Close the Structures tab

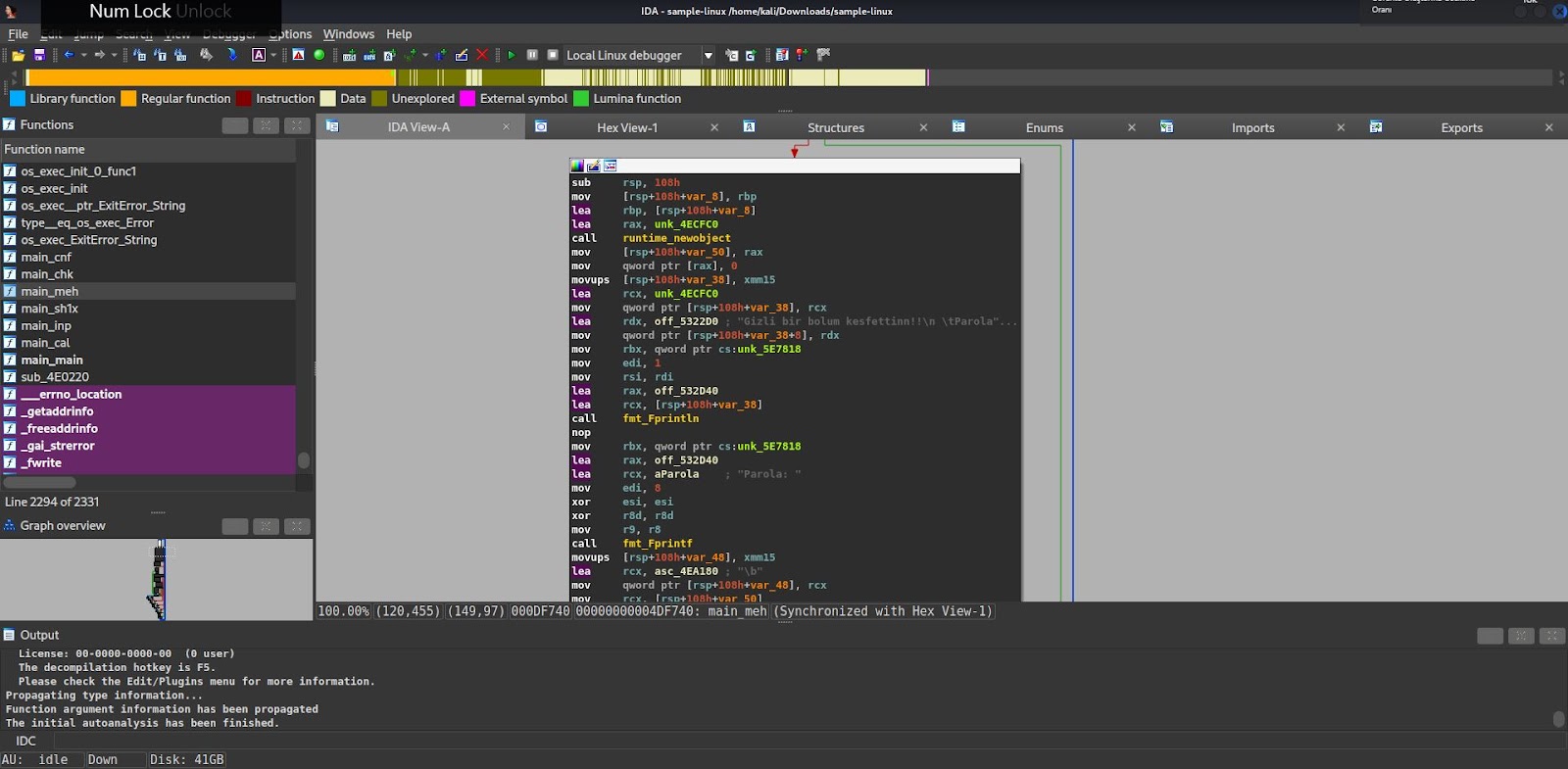[923, 127]
